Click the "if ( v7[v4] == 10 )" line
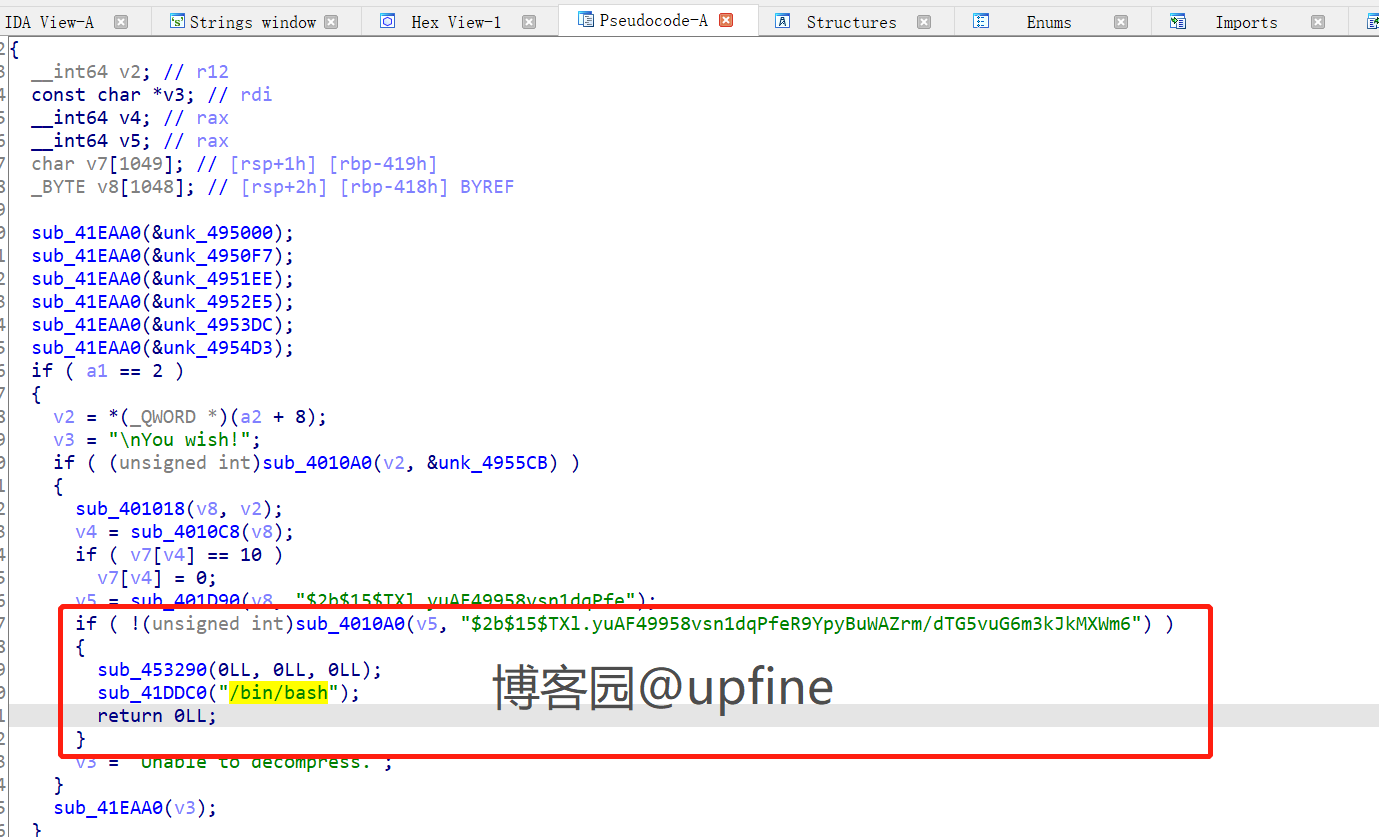 [179, 554]
